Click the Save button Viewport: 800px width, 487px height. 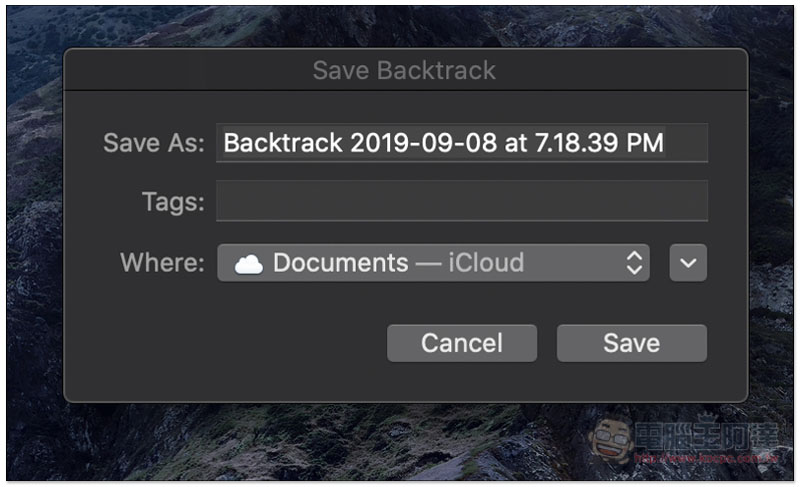(632, 343)
